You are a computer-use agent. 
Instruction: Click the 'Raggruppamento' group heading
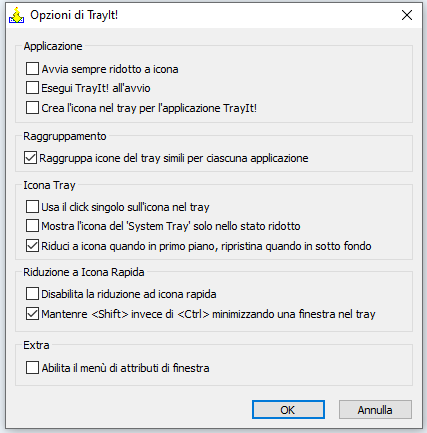click(65, 136)
